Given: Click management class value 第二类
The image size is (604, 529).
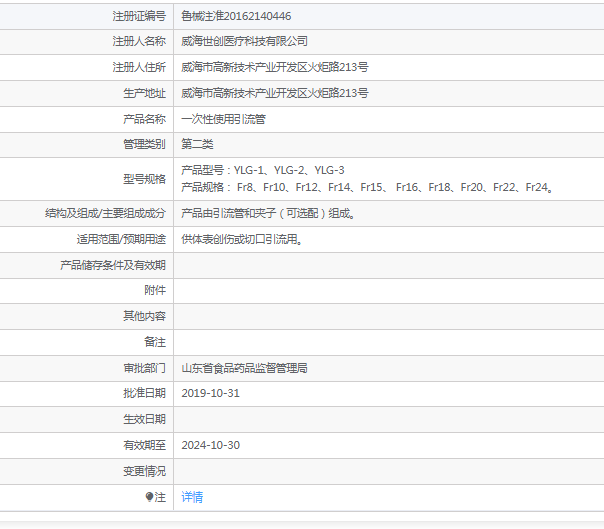Looking at the screenshot, I should [197, 144].
